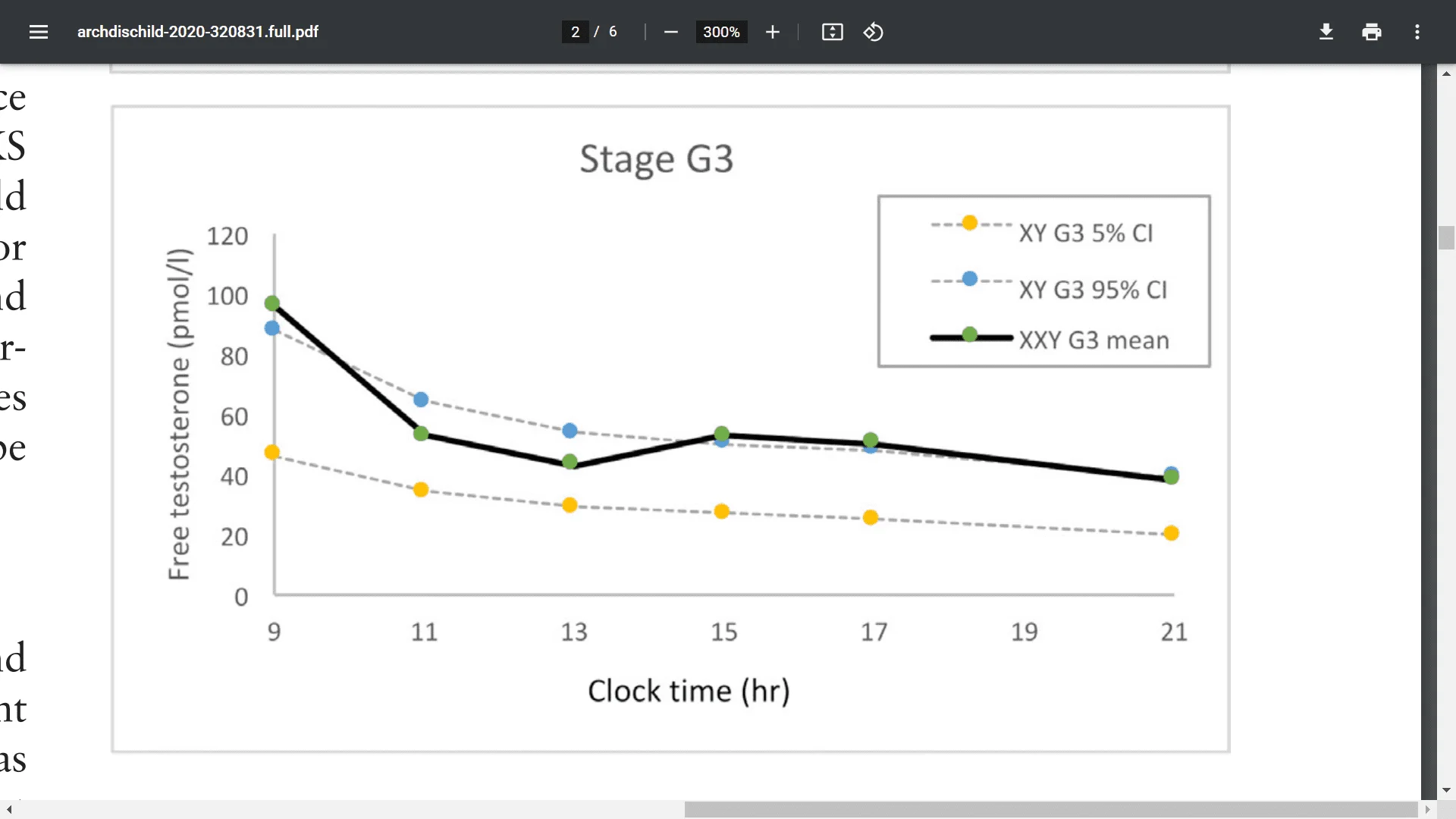1456x819 pixels.
Task: Click the green XXY data point at hour 13
Action: (570, 462)
